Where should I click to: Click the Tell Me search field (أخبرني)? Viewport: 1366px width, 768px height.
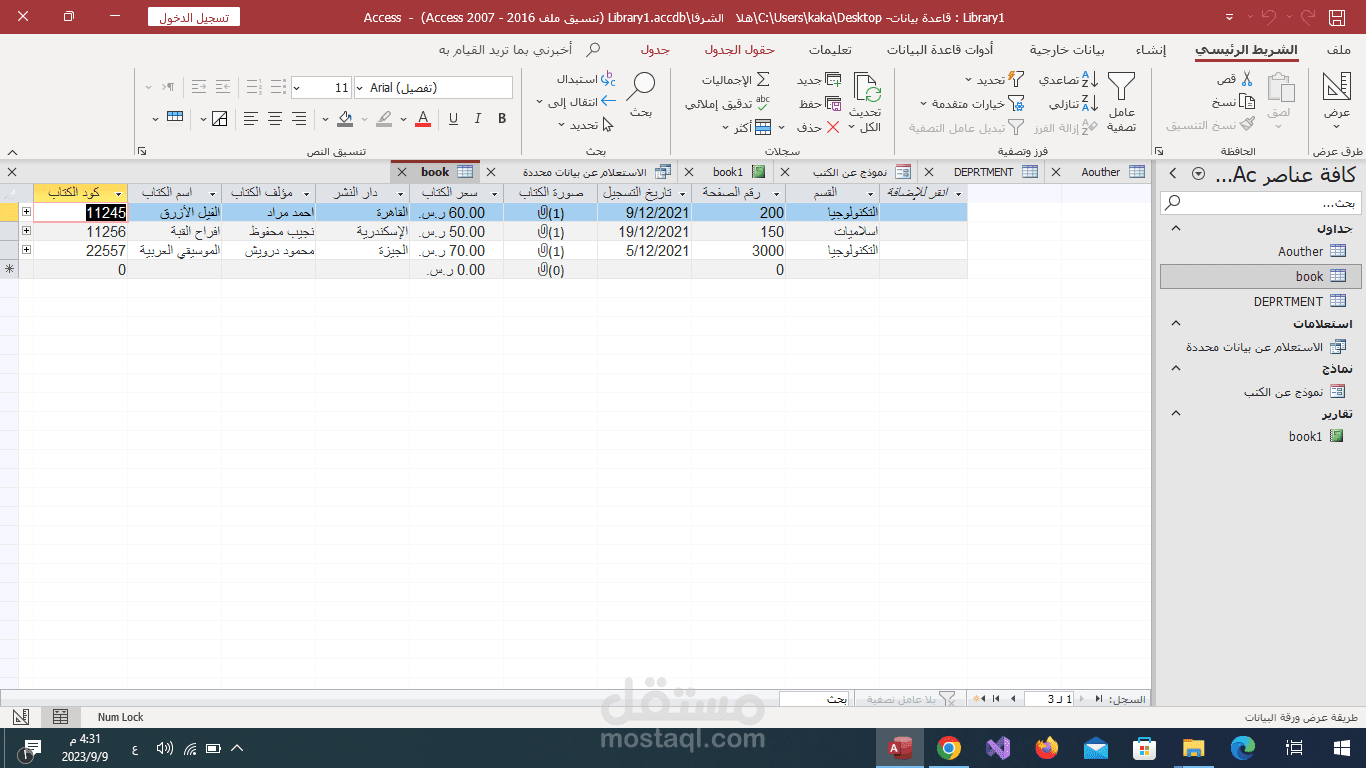tap(520, 50)
